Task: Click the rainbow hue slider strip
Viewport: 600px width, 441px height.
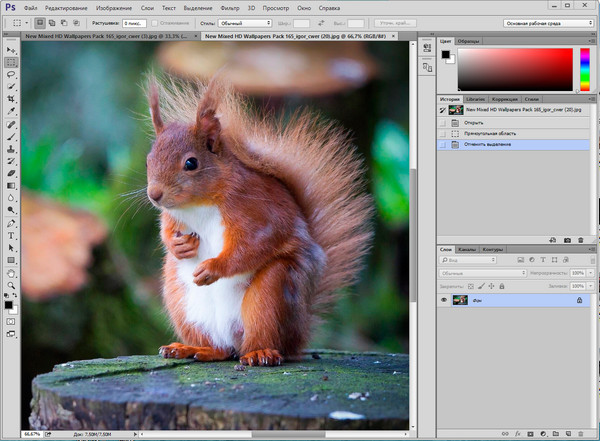Action: coord(584,68)
